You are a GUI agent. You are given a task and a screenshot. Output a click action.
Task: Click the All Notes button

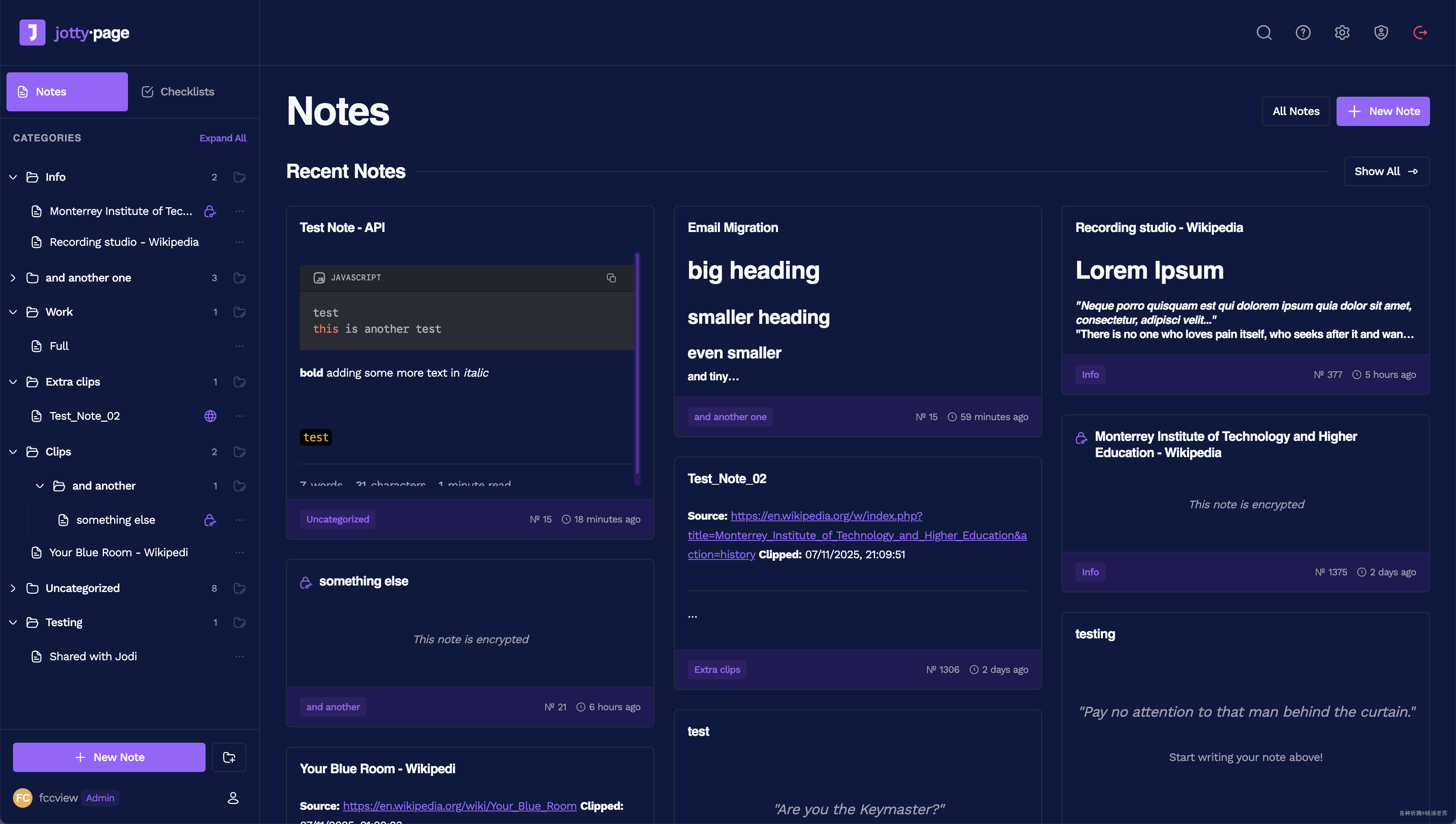1296,111
